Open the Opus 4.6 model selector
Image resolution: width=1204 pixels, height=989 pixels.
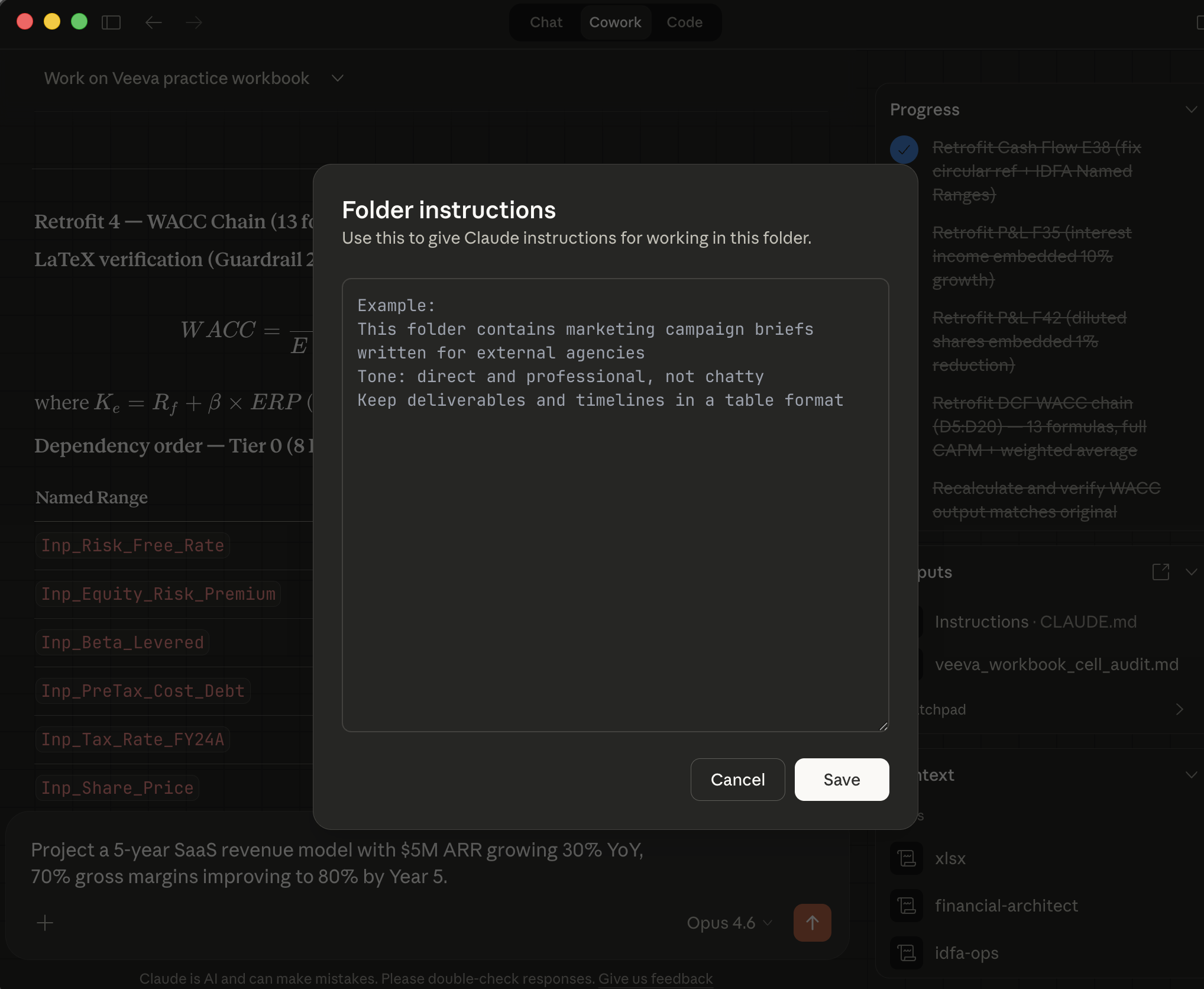pyautogui.click(x=729, y=923)
